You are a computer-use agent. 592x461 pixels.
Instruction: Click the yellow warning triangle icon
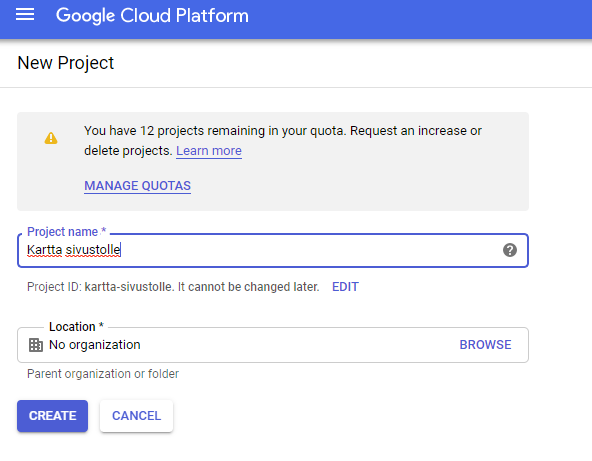tap(51, 138)
